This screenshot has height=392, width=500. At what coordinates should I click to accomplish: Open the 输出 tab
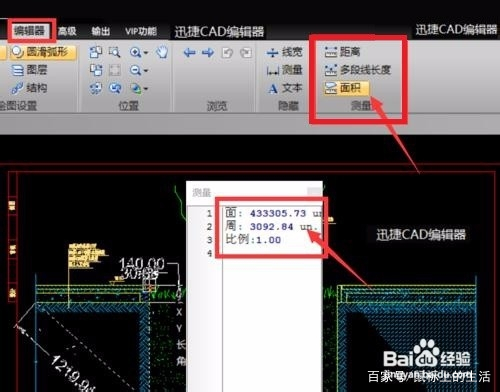click(x=101, y=31)
